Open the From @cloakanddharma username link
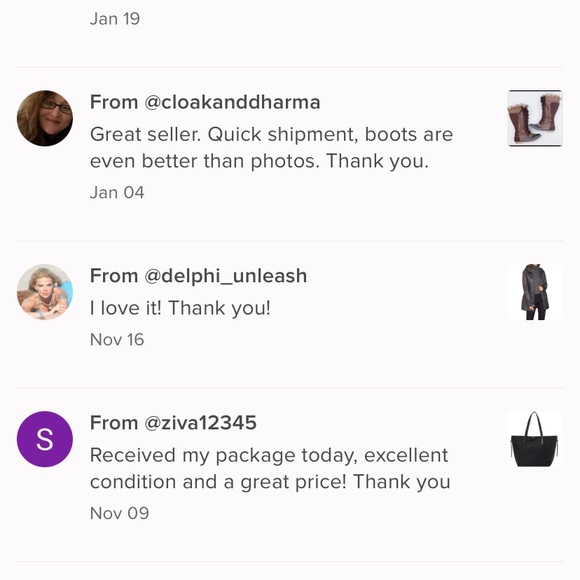Screen dimensions: 580x580 click(x=205, y=102)
